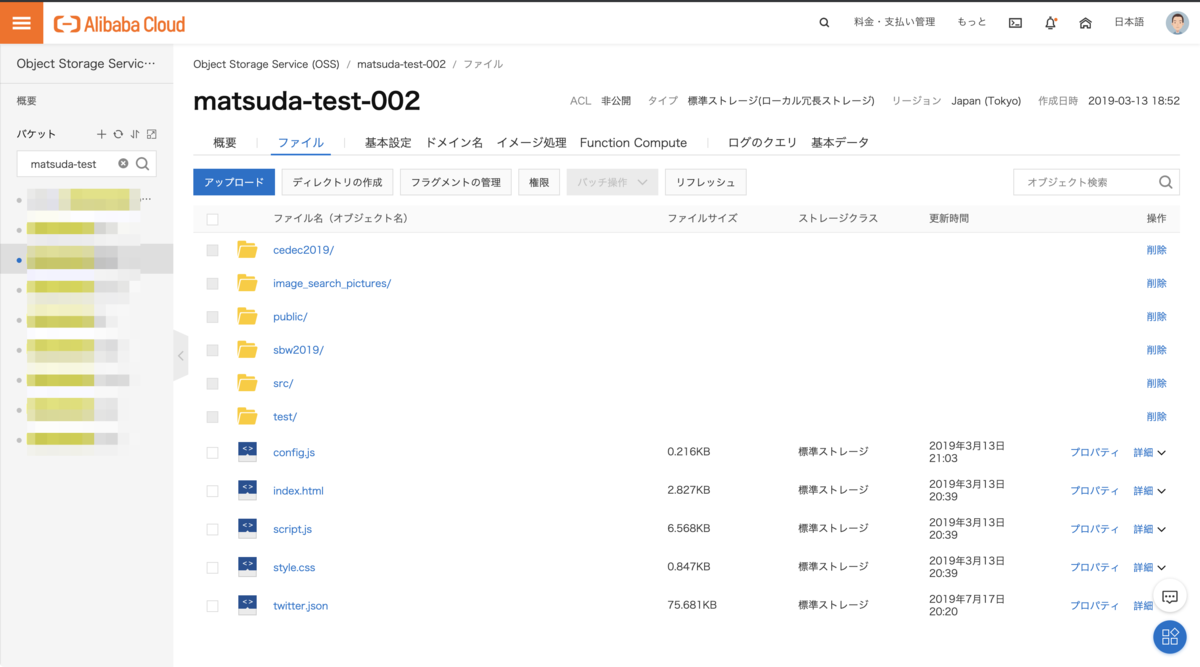Open the image_search_pictures/ folder link
Viewport: 1200px width, 667px height.
pyautogui.click(x=332, y=284)
